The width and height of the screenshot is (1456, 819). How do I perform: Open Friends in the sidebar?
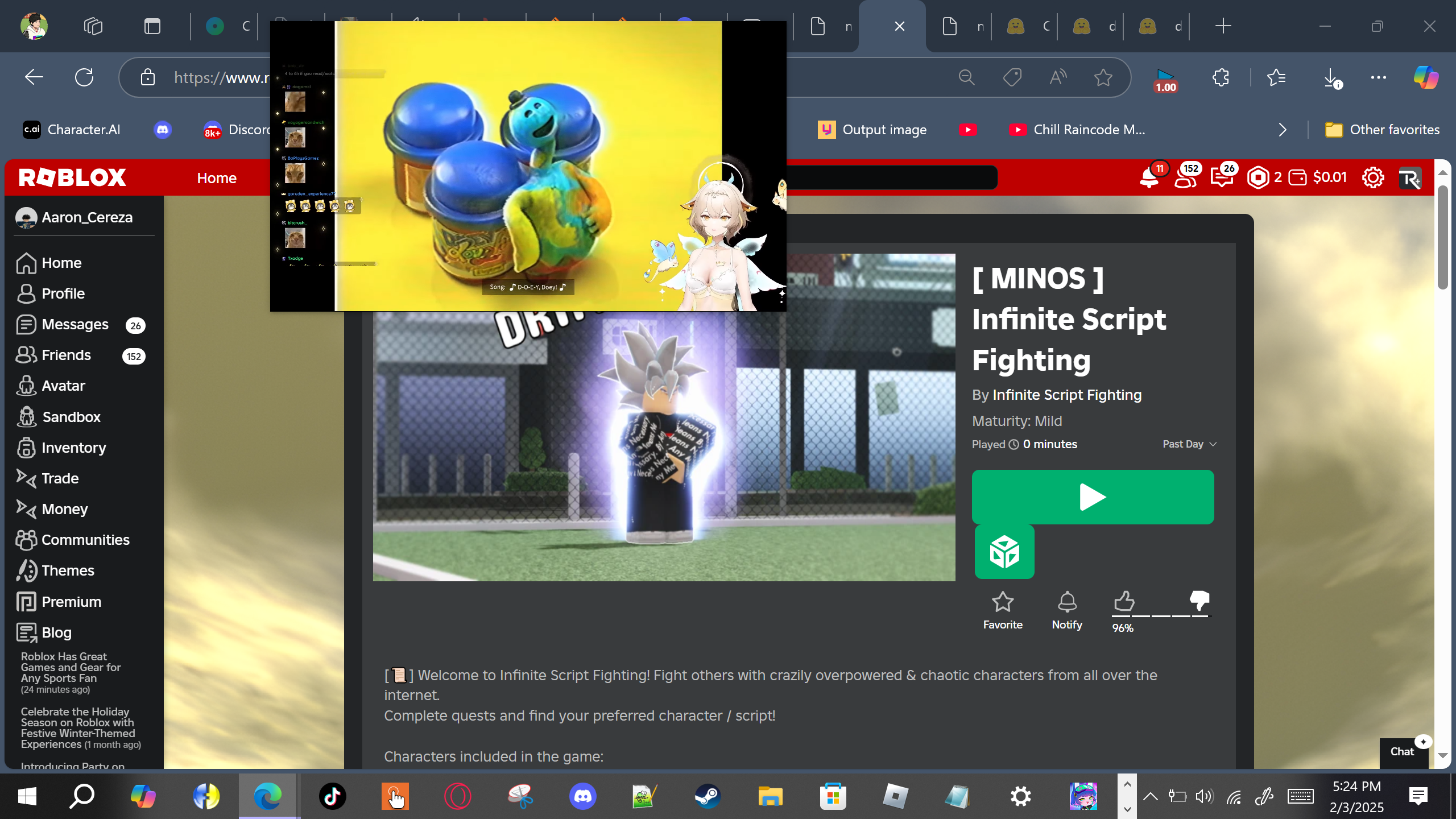(81, 355)
